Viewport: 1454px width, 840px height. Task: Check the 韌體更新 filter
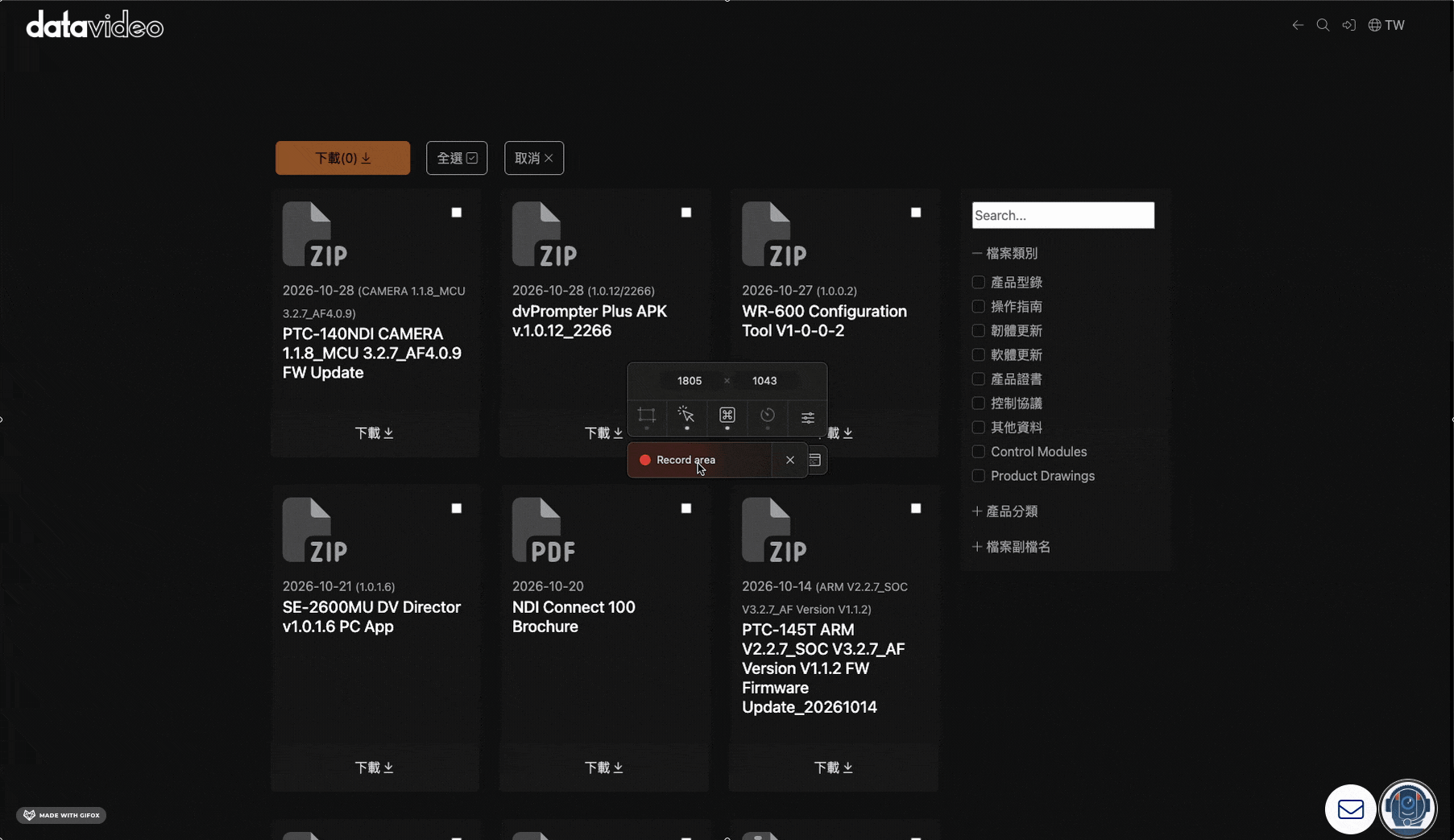pyautogui.click(x=979, y=331)
